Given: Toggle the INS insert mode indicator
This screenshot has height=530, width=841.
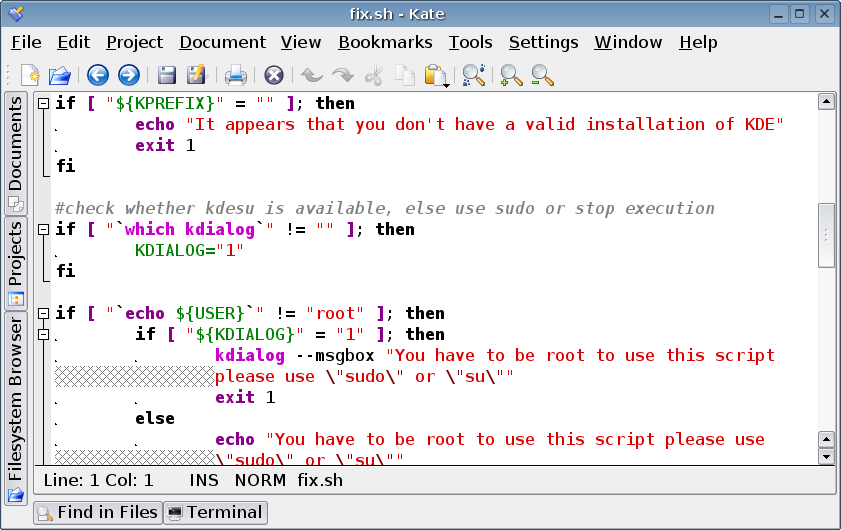Looking at the screenshot, I should click(204, 480).
